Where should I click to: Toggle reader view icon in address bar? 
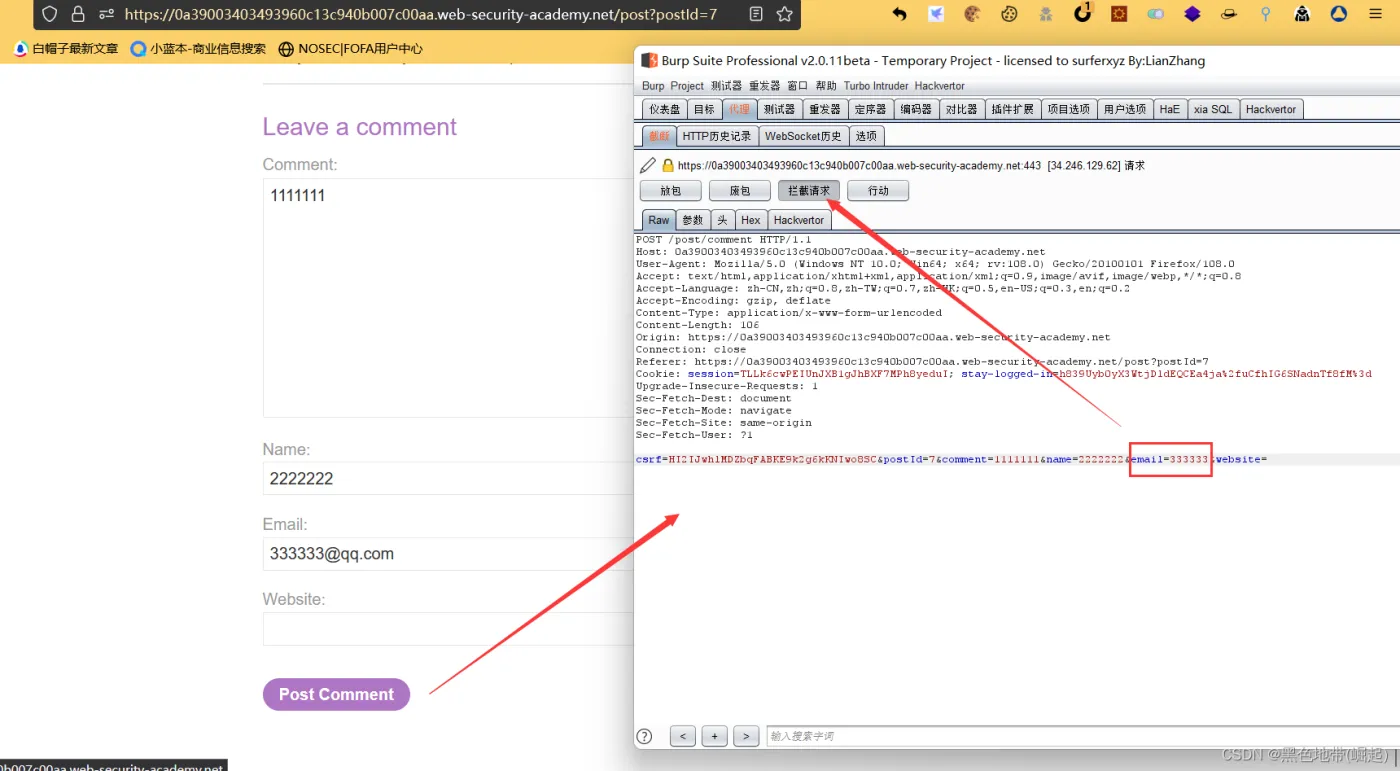756,14
